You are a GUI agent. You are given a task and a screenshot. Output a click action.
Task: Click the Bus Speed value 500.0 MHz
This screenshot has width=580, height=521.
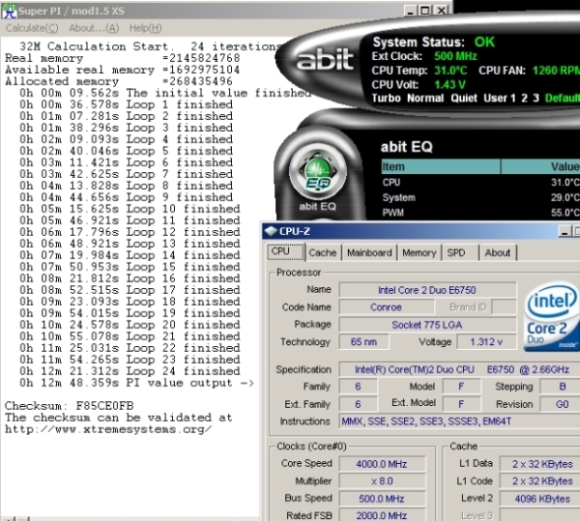click(382, 499)
